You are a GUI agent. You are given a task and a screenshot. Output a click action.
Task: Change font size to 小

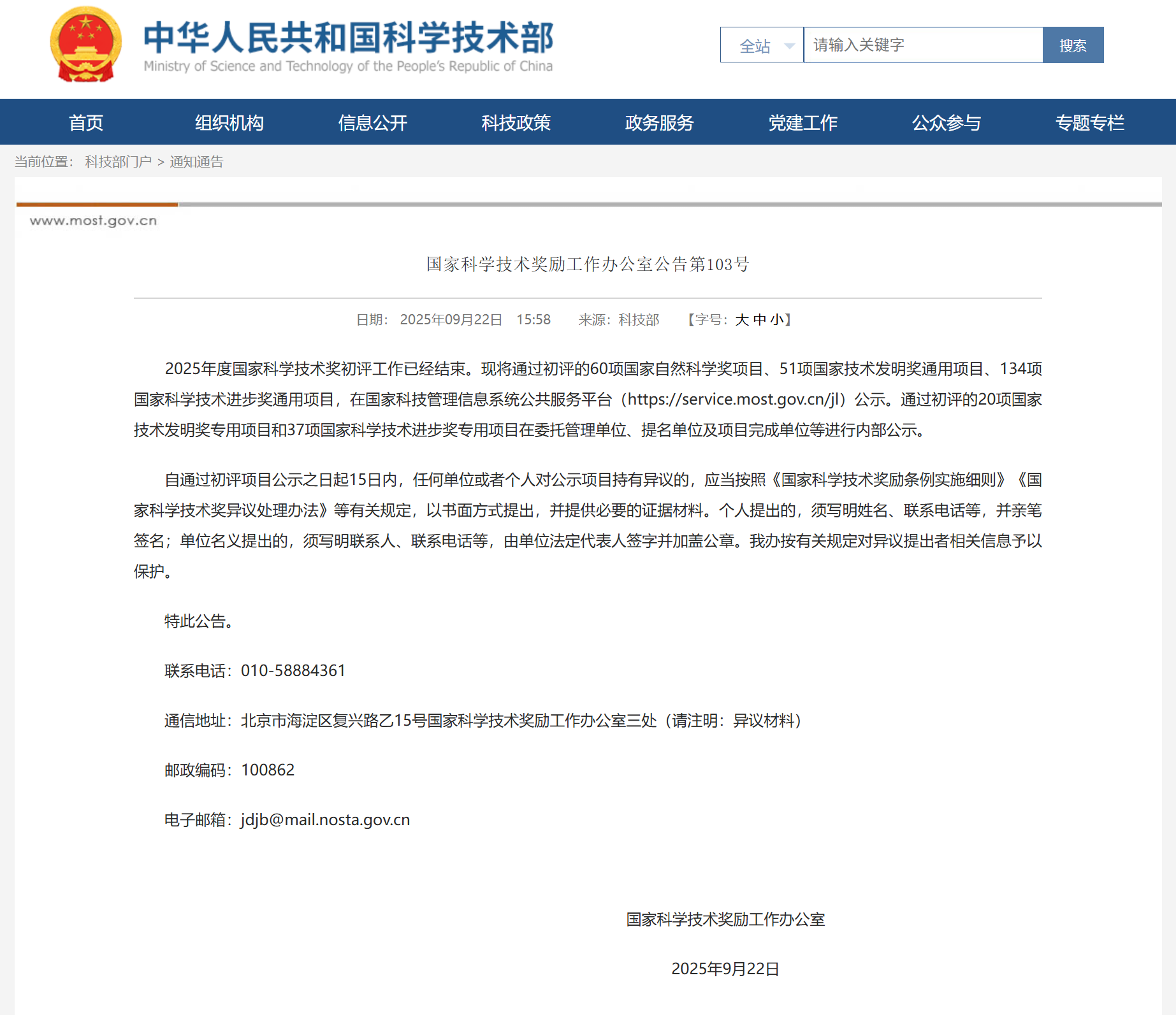point(776,320)
